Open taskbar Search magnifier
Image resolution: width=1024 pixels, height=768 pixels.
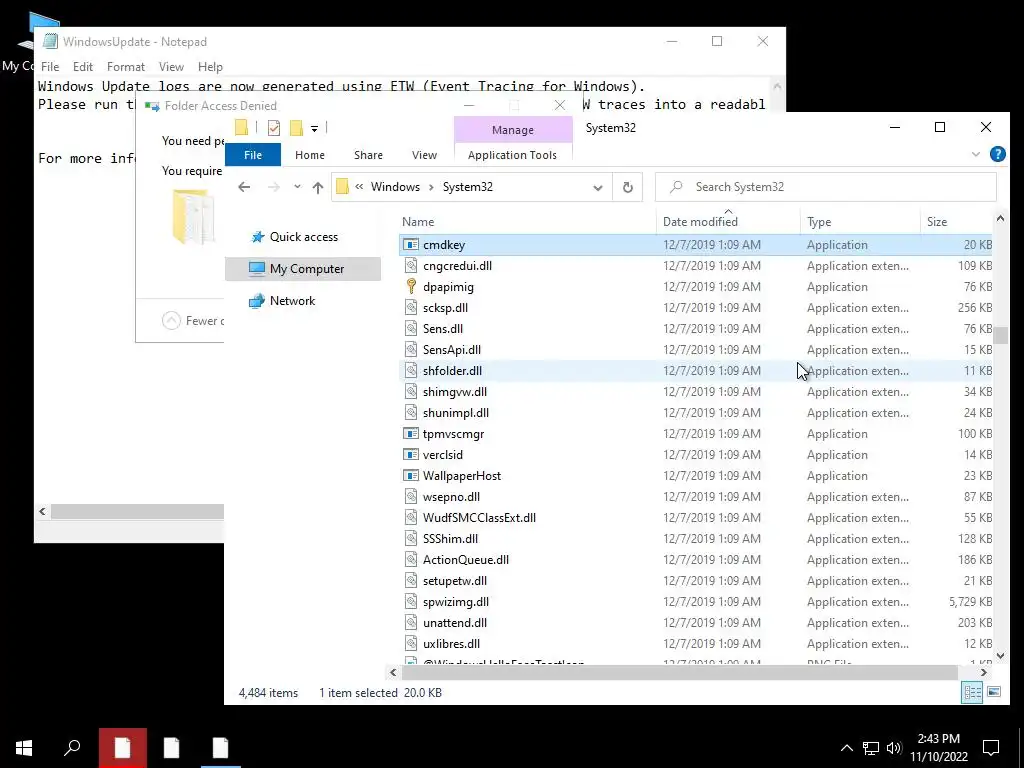tap(72, 748)
